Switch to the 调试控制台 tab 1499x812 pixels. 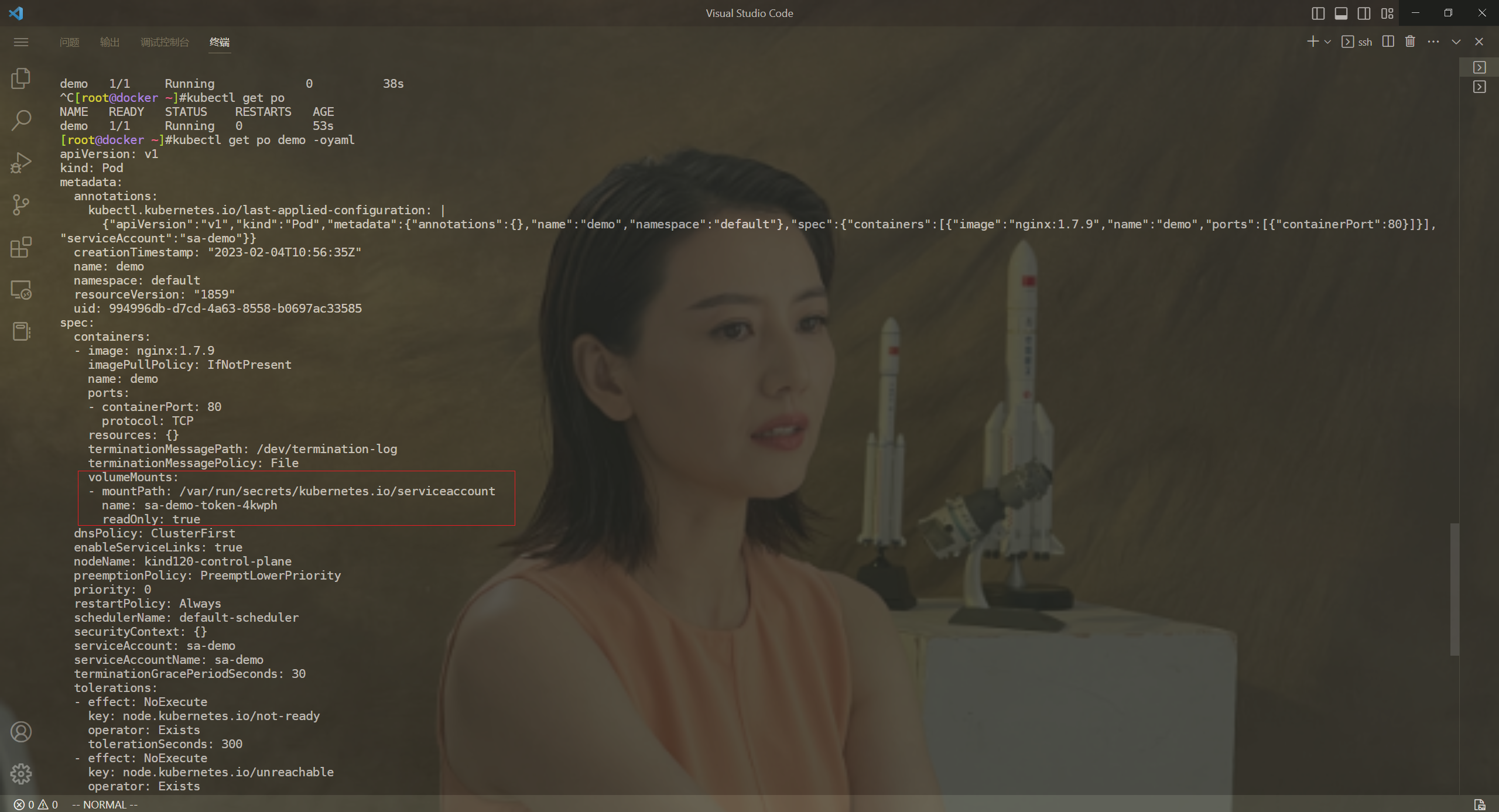tap(165, 42)
